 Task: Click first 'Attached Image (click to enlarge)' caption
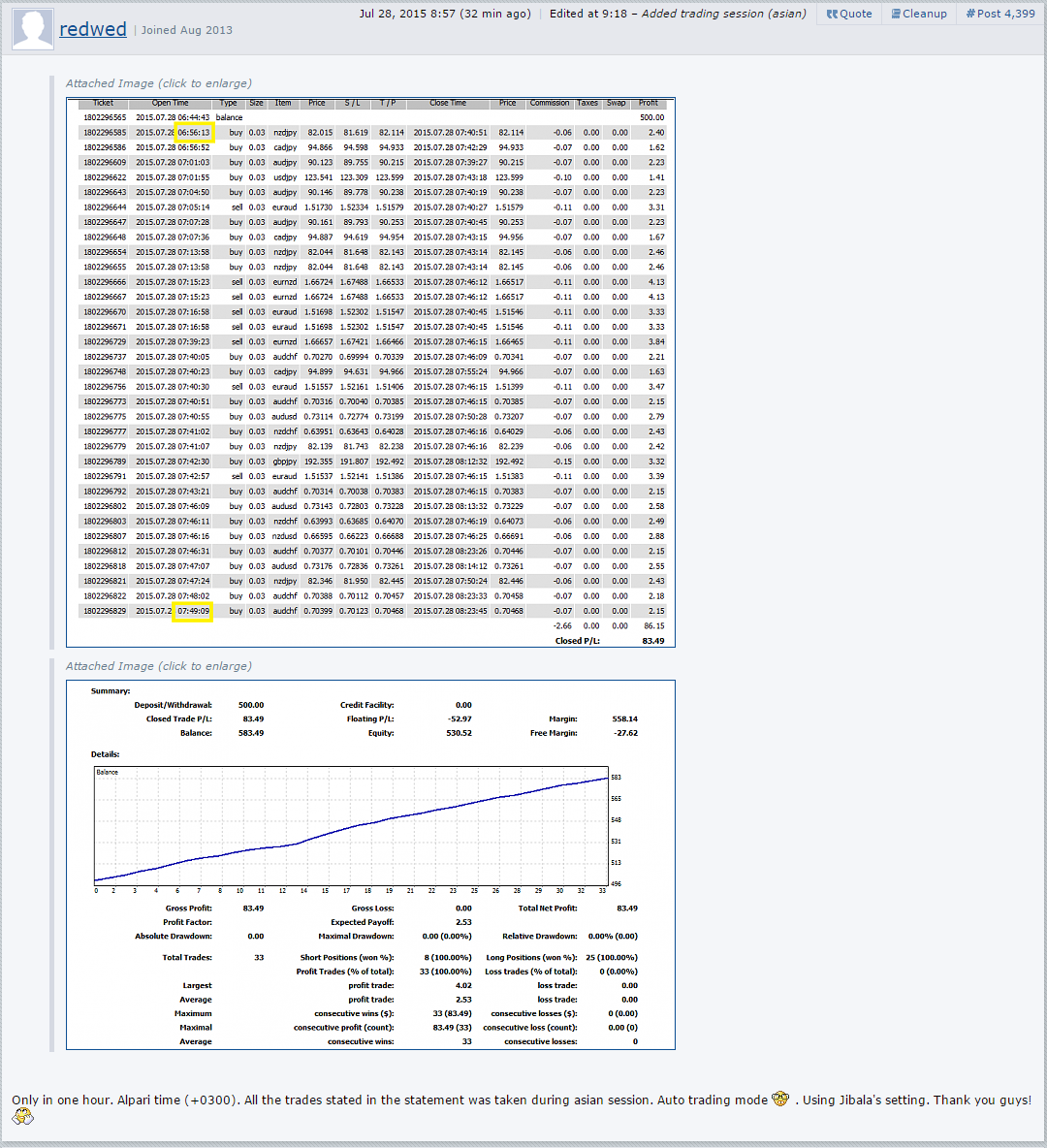159,83
